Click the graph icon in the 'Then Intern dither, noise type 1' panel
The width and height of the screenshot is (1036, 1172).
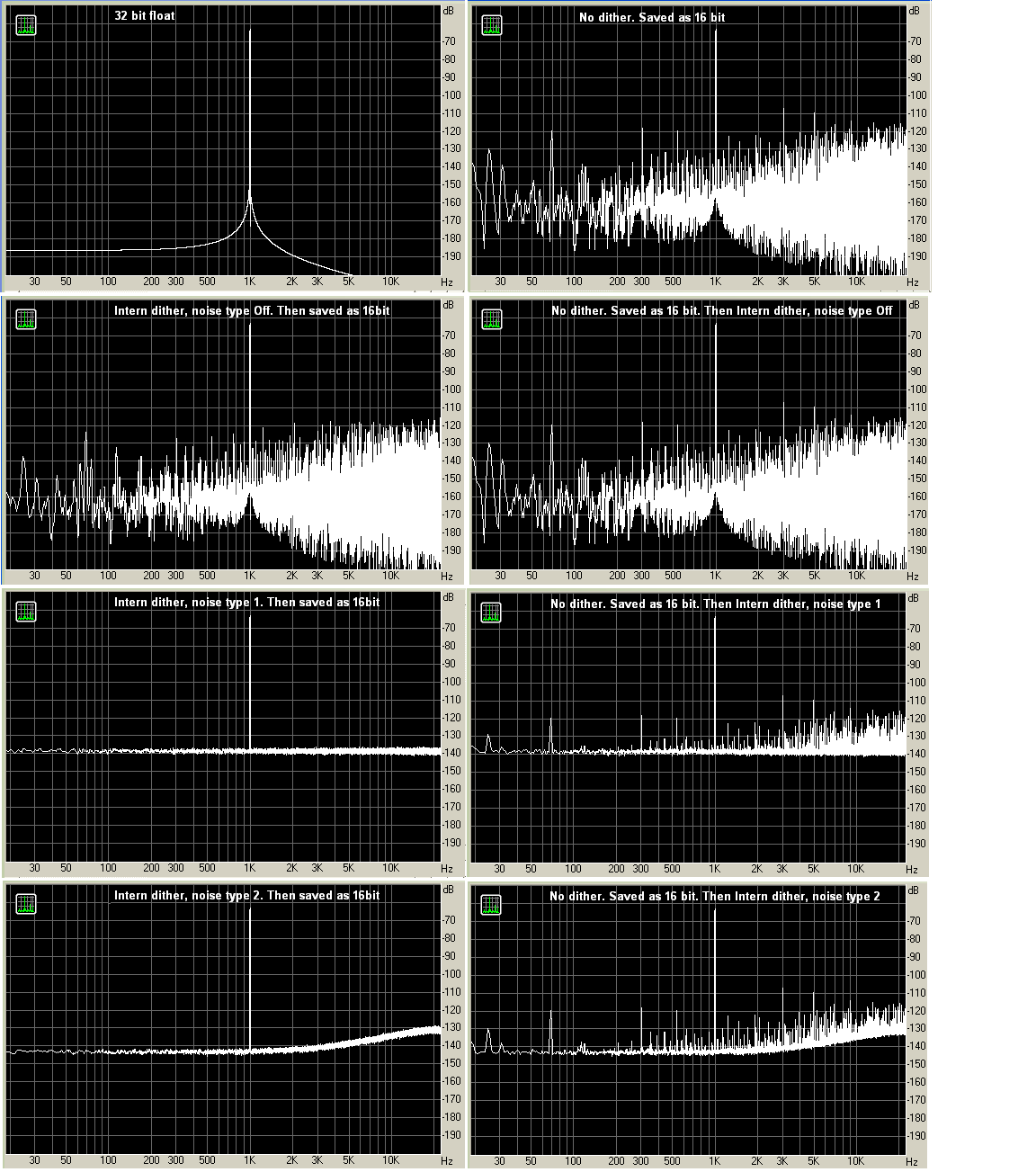click(491, 613)
